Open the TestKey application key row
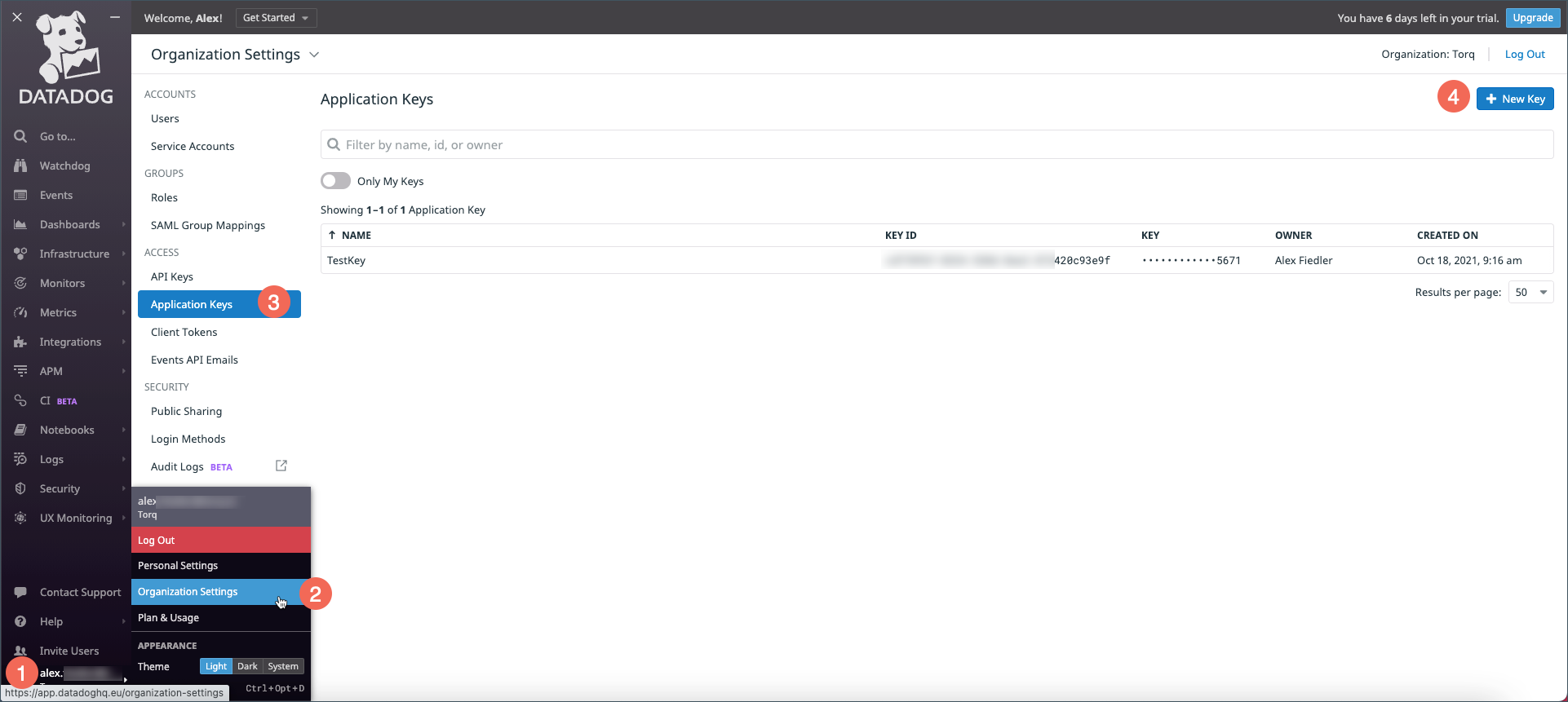Image resolution: width=1568 pixels, height=702 pixels. point(937,260)
